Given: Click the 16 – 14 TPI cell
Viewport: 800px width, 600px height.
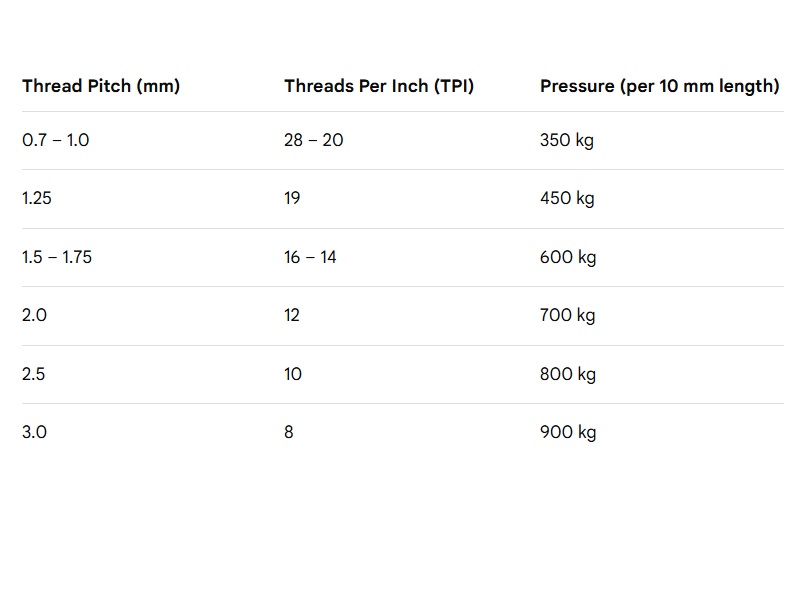Looking at the screenshot, I should pyautogui.click(x=310, y=257).
